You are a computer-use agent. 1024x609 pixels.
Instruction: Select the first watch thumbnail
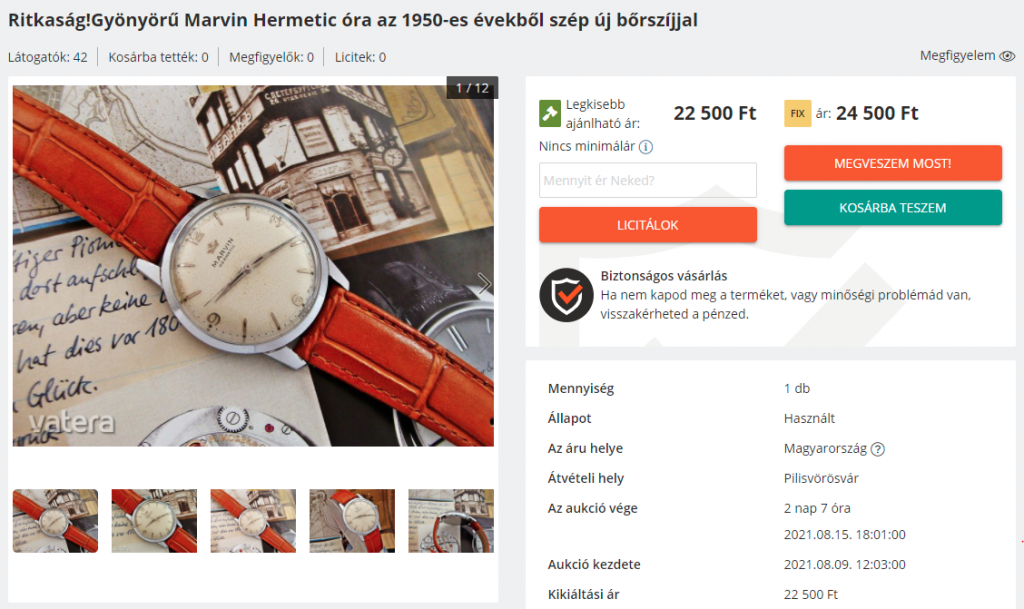tap(56, 521)
